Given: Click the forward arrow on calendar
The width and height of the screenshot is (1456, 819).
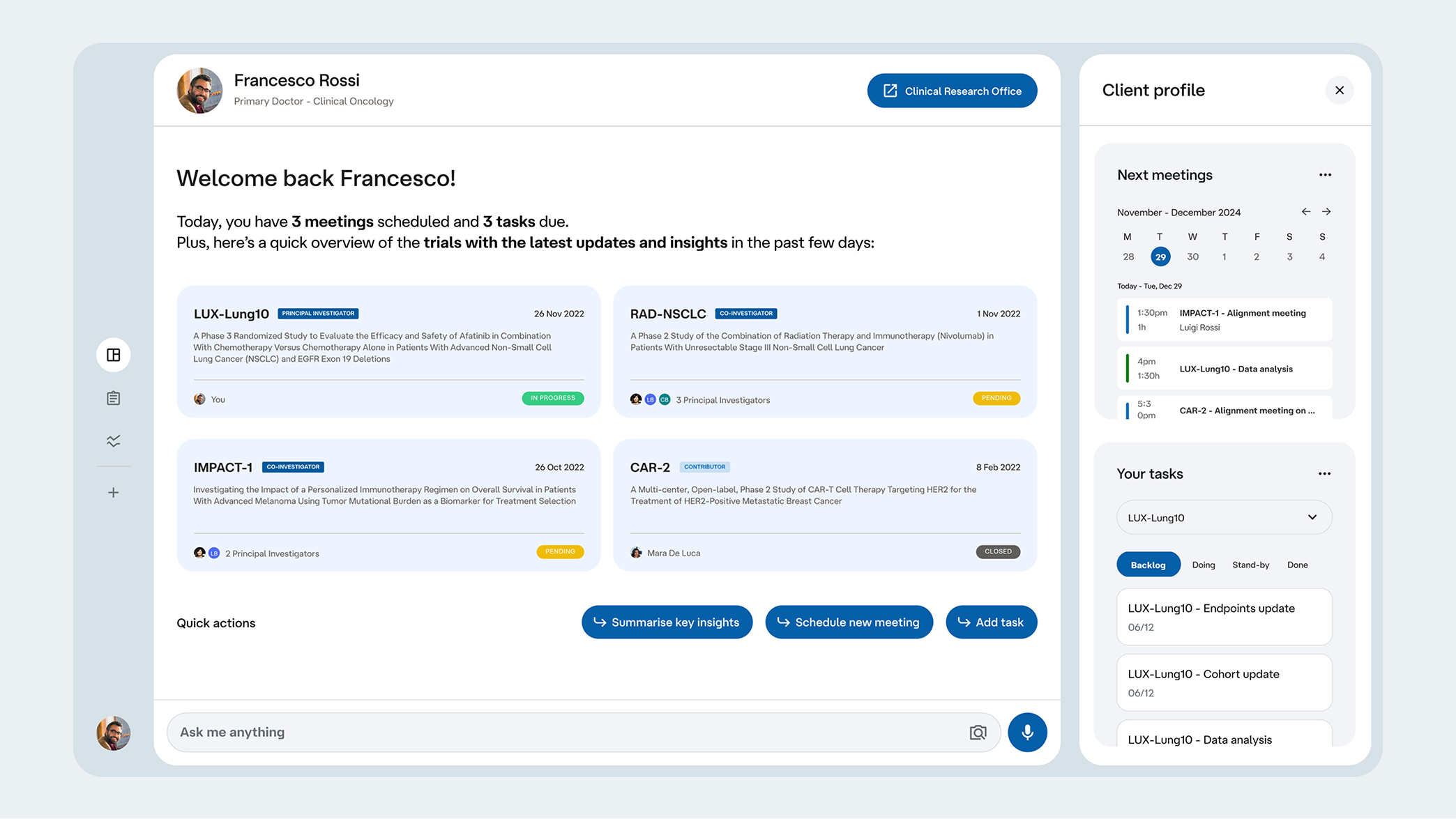Looking at the screenshot, I should pos(1326,211).
